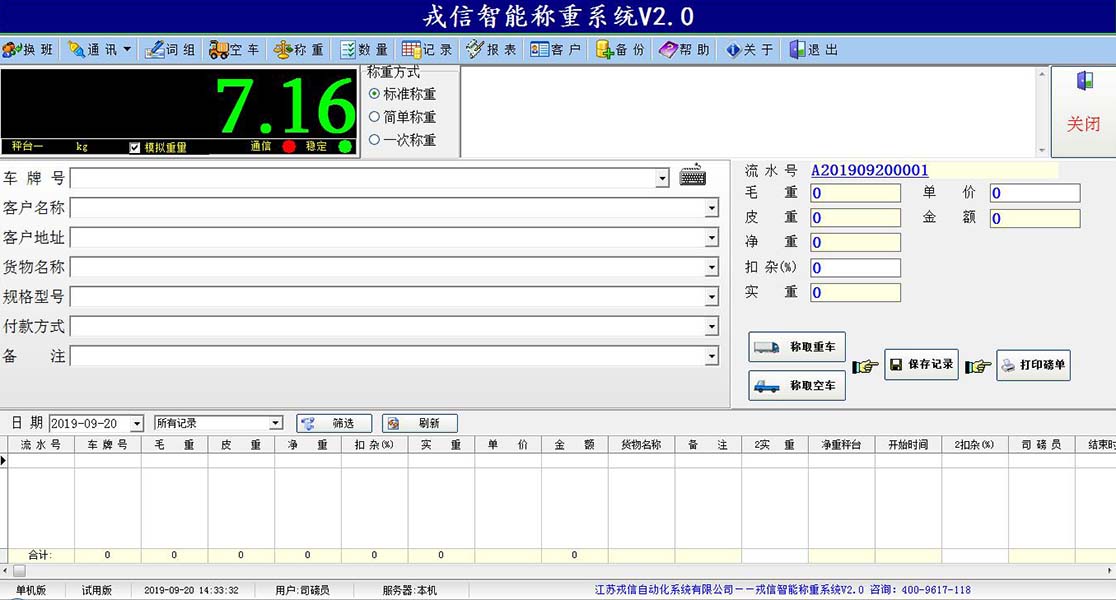Click the 单机版 status bar entry

pos(31,590)
